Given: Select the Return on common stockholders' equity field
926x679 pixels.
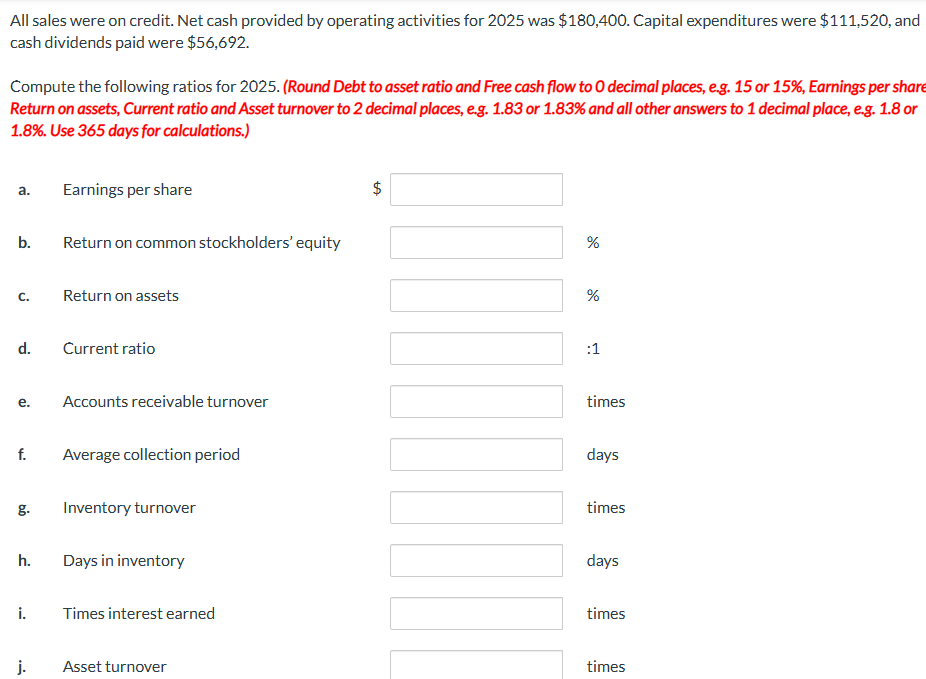Looking at the screenshot, I should (x=476, y=243).
